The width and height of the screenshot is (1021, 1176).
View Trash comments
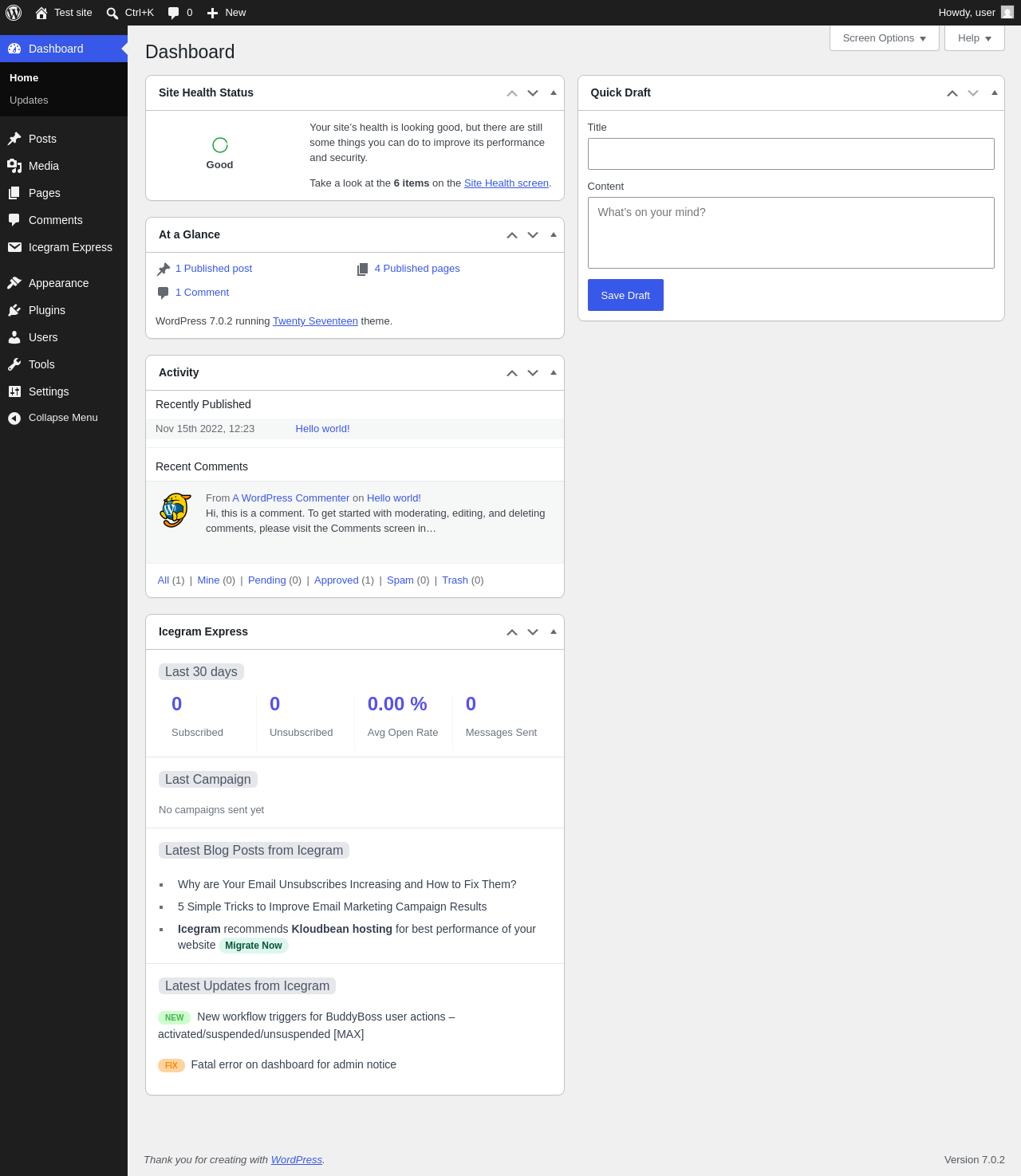[455, 580]
